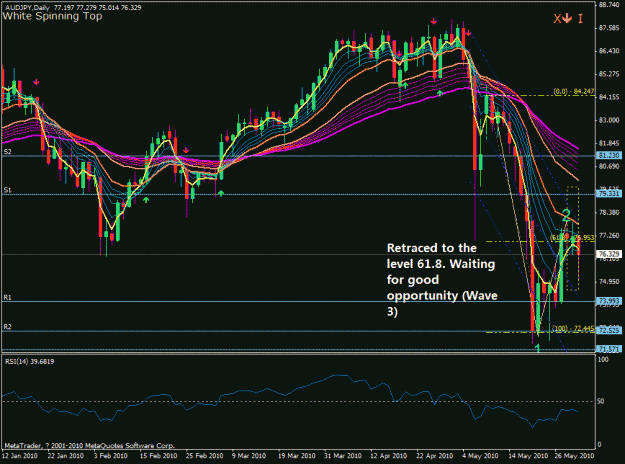This screenshot has height=464, width=625.
Task: Click the 81.845 price axis value
Action: click(x=609, y=143)
